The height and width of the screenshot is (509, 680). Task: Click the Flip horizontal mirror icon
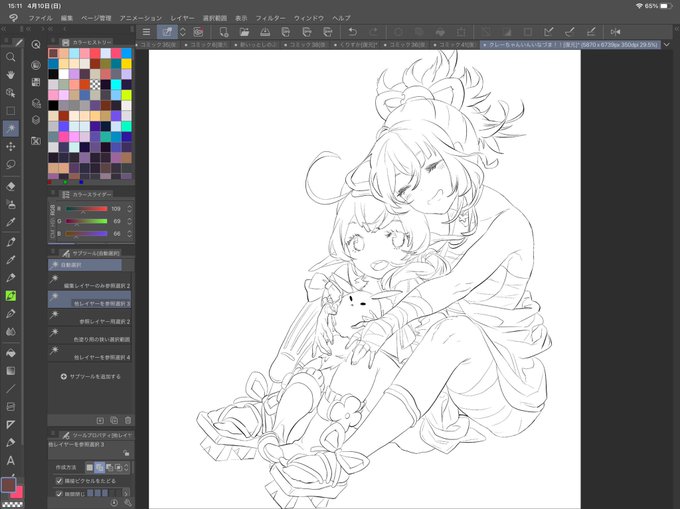(x=615, y=32)
